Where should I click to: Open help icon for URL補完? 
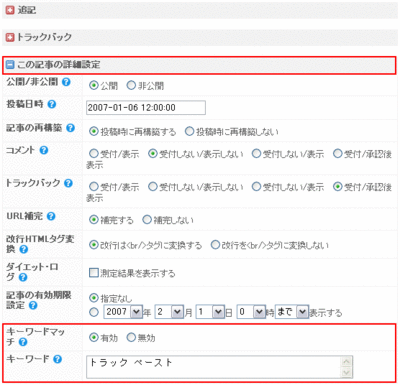(51, 216)
